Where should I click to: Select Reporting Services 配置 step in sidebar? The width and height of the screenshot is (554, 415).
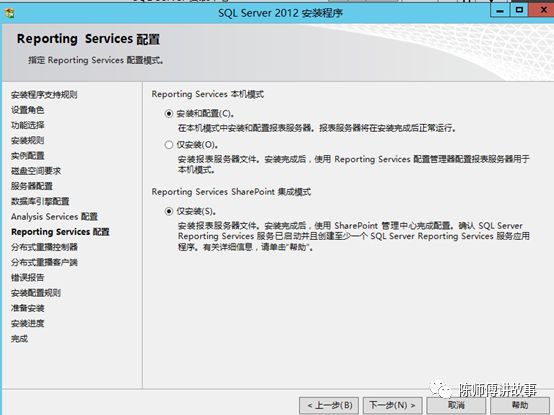[60, 232]
